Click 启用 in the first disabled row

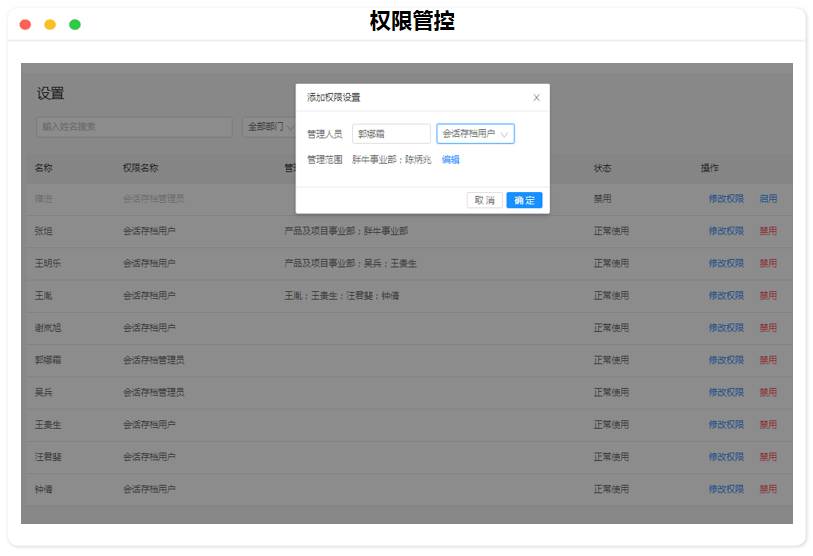(768, 199)
